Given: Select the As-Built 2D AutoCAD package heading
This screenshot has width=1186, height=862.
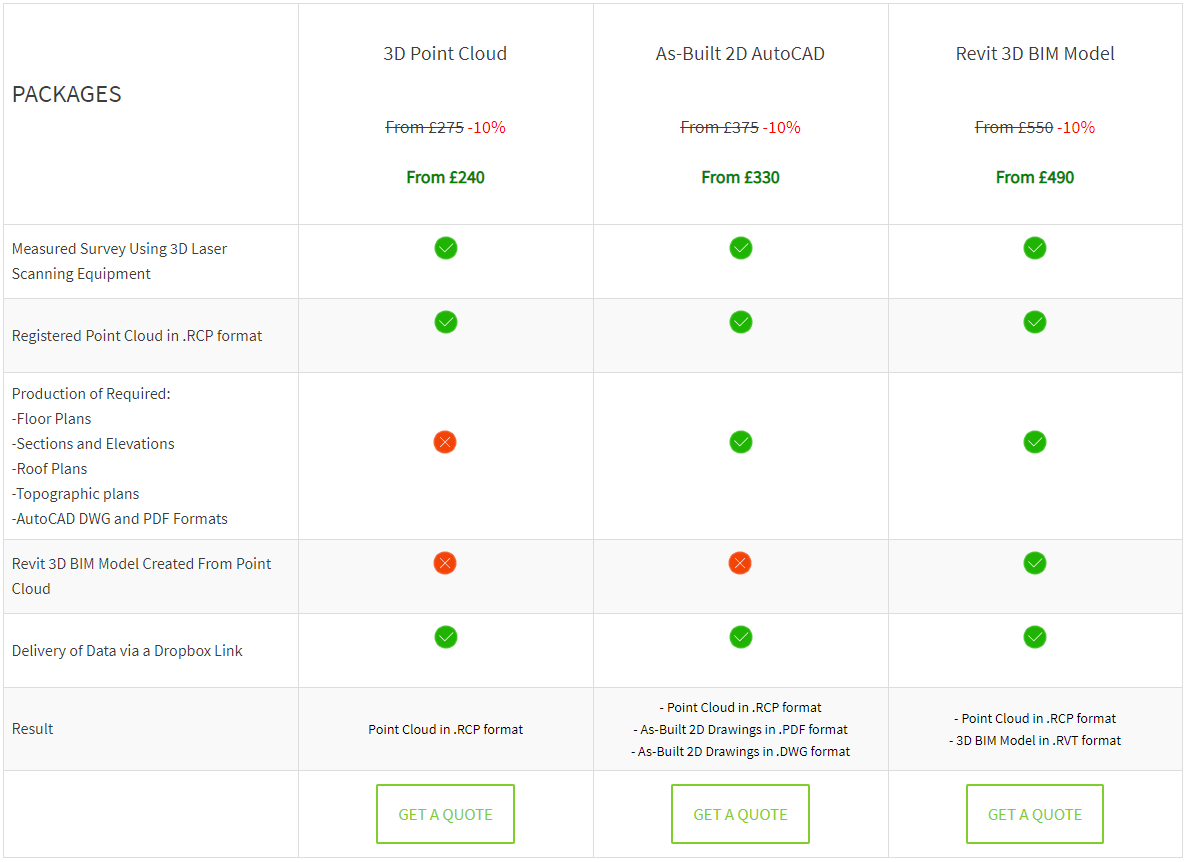Looking at the screenshot, I should (x=740, y=54).
